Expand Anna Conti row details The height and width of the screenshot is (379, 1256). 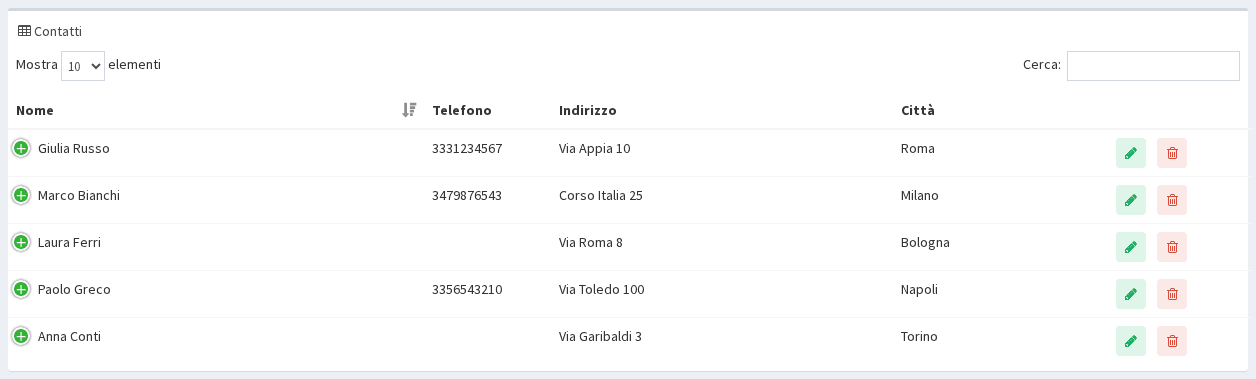point(21,336)
